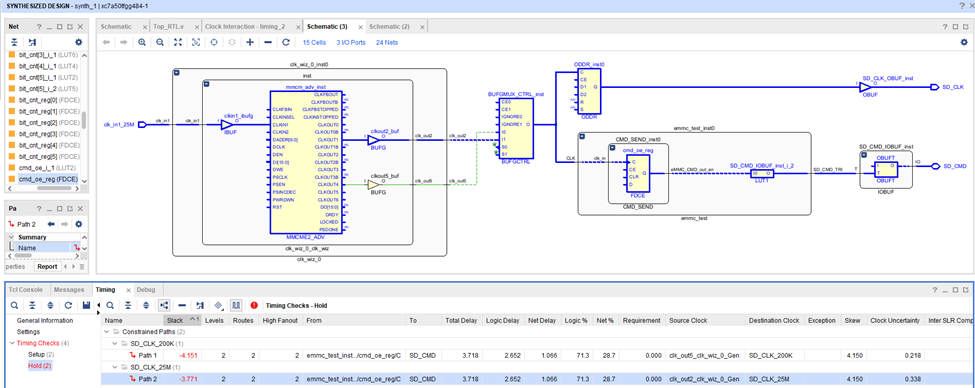975x388 pixels.
Task: Fit the schematic to the window
Action: click(178, 42)
